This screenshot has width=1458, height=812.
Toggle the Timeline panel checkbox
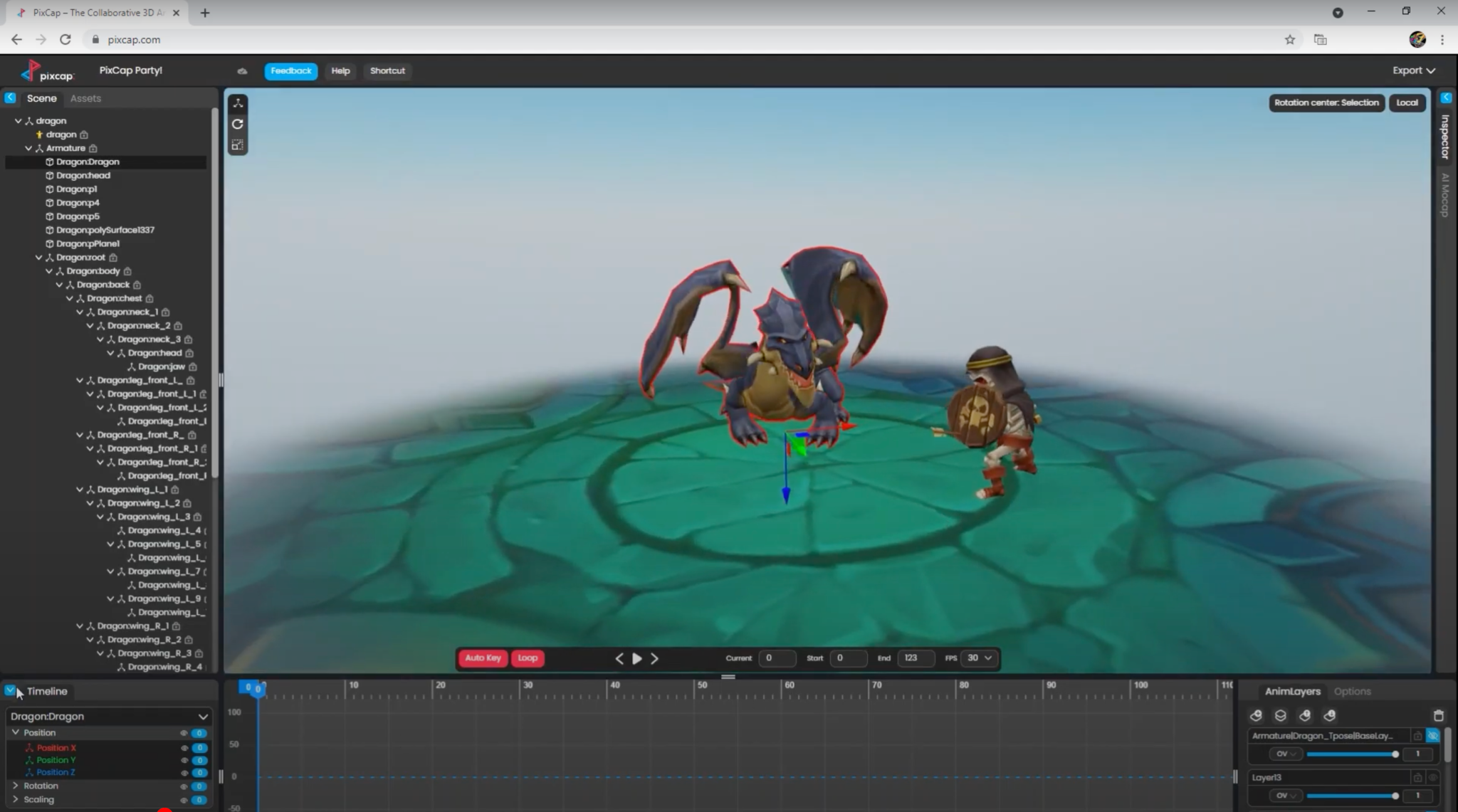10,690
